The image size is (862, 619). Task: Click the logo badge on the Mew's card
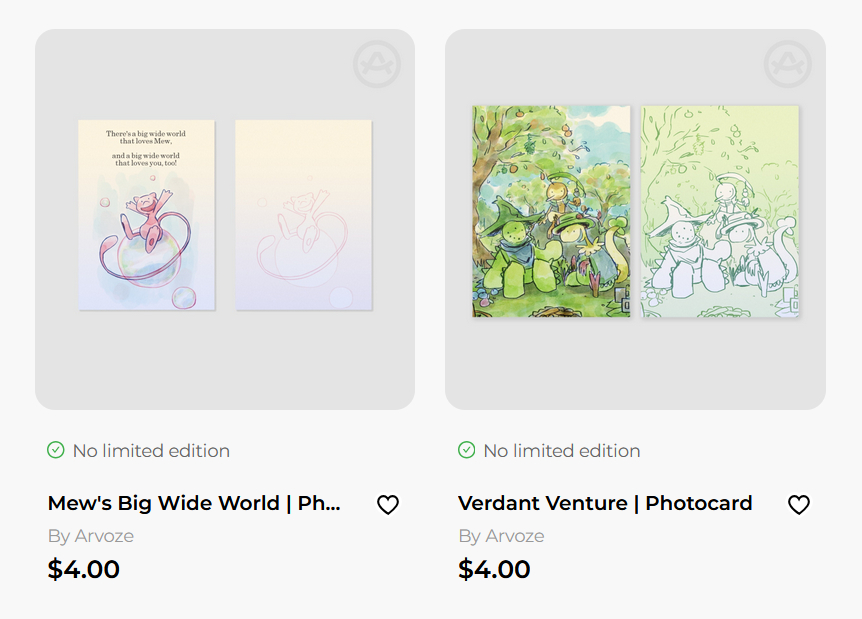coord(377,65)
